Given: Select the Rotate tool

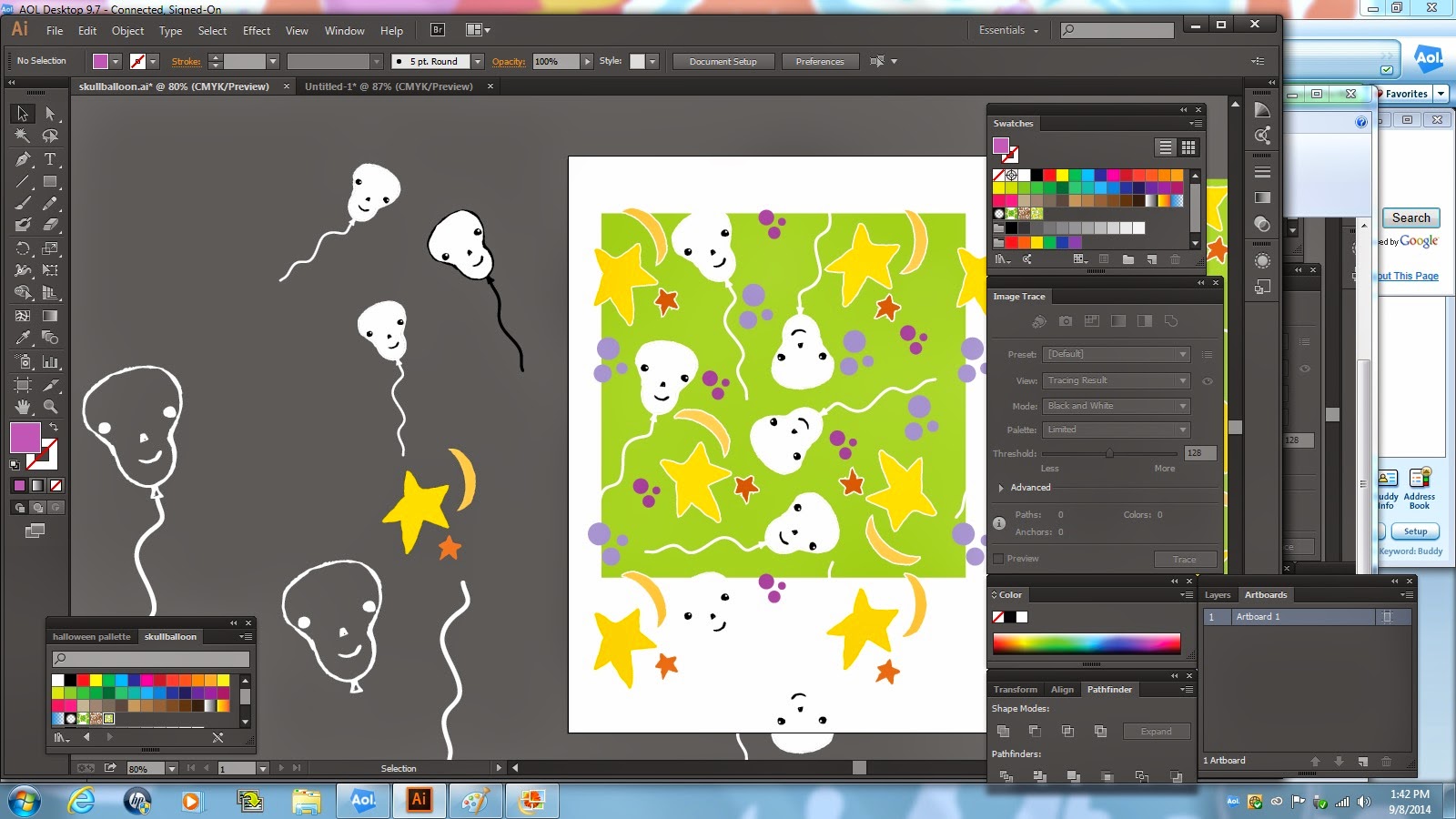Looking at the screenshot, I should (x=23, y=248).
